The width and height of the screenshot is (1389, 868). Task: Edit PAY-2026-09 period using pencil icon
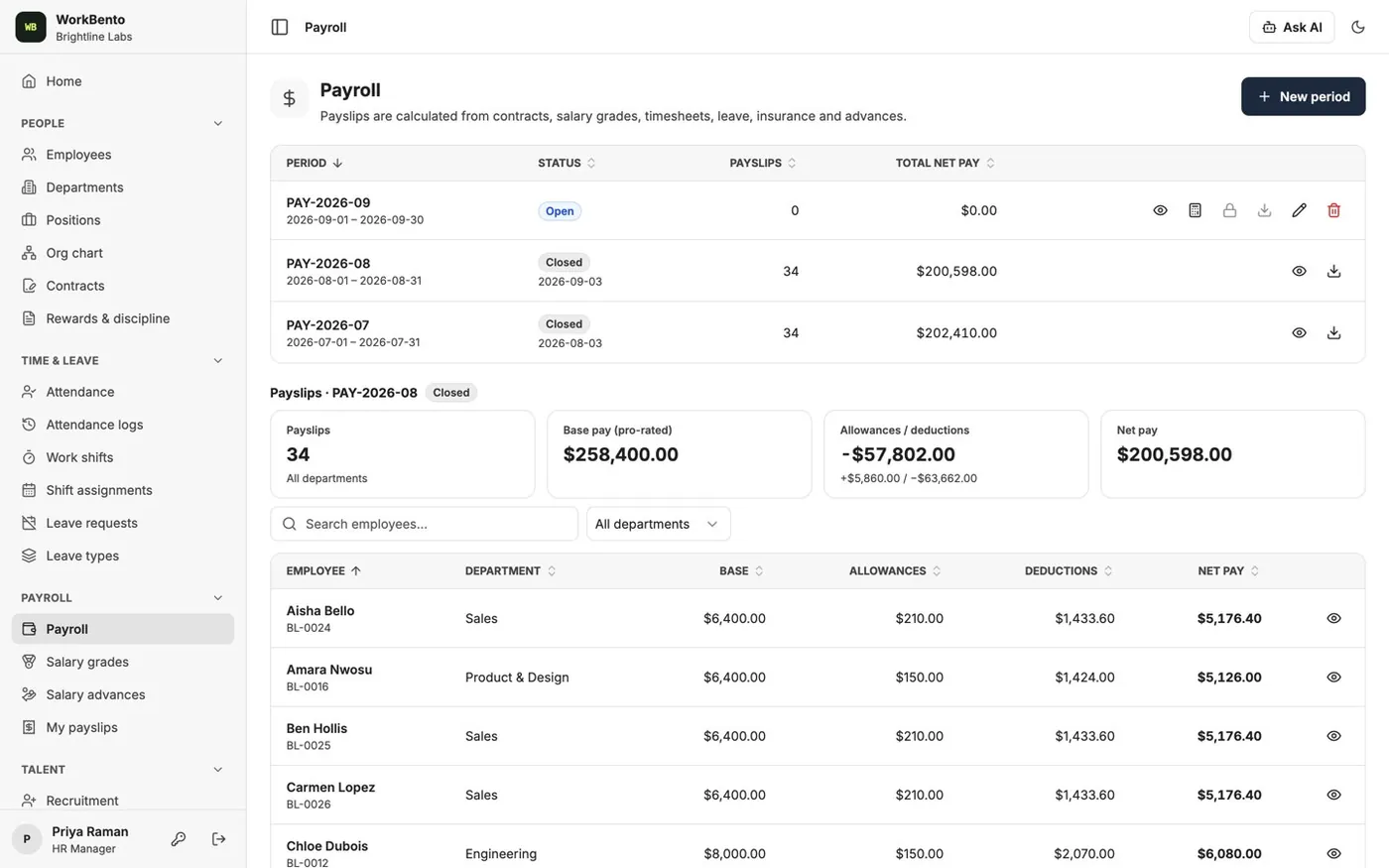(1299, 210)
